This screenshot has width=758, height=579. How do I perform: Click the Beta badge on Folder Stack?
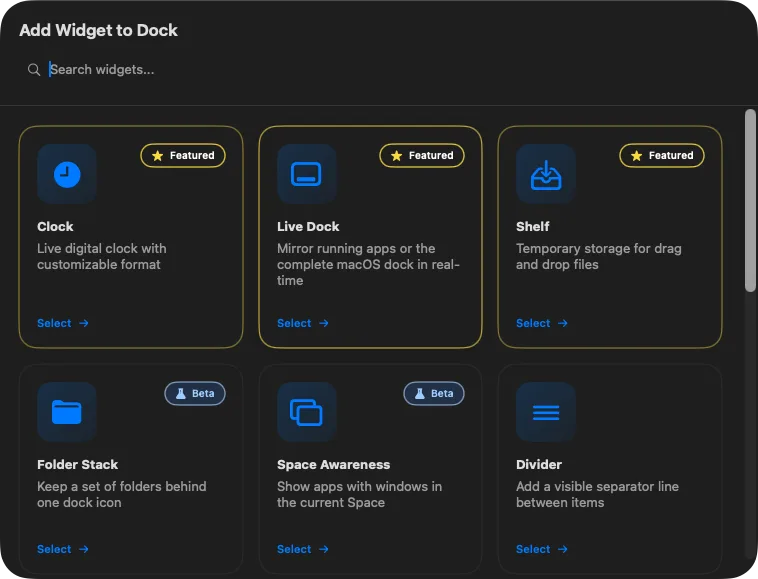pos(195,393)
